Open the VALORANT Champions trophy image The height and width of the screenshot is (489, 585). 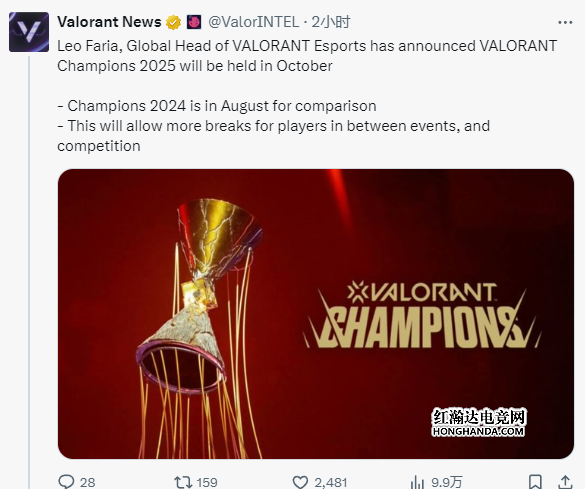316,314
